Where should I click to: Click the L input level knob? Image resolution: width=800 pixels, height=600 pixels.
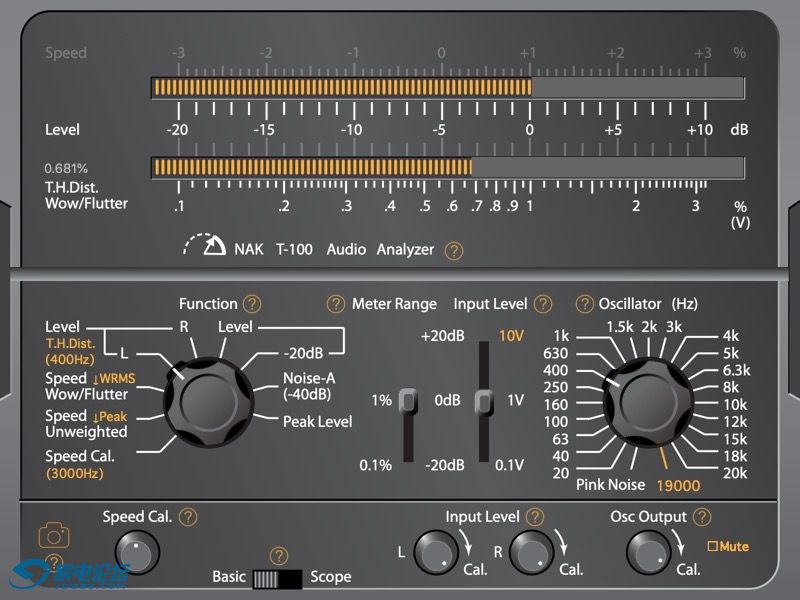[x=436, y=552]
